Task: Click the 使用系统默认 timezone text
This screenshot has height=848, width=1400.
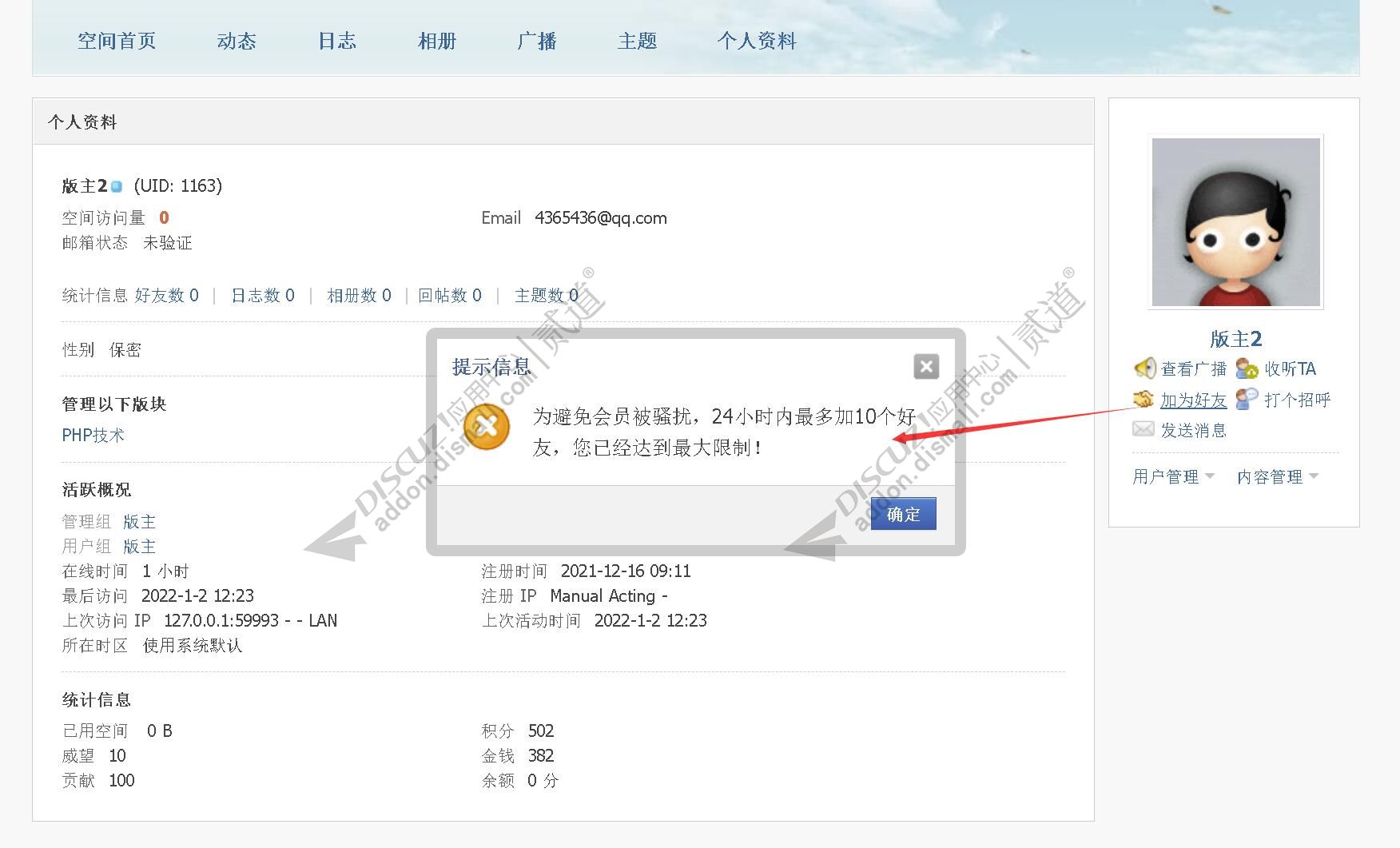Action: 193,646
